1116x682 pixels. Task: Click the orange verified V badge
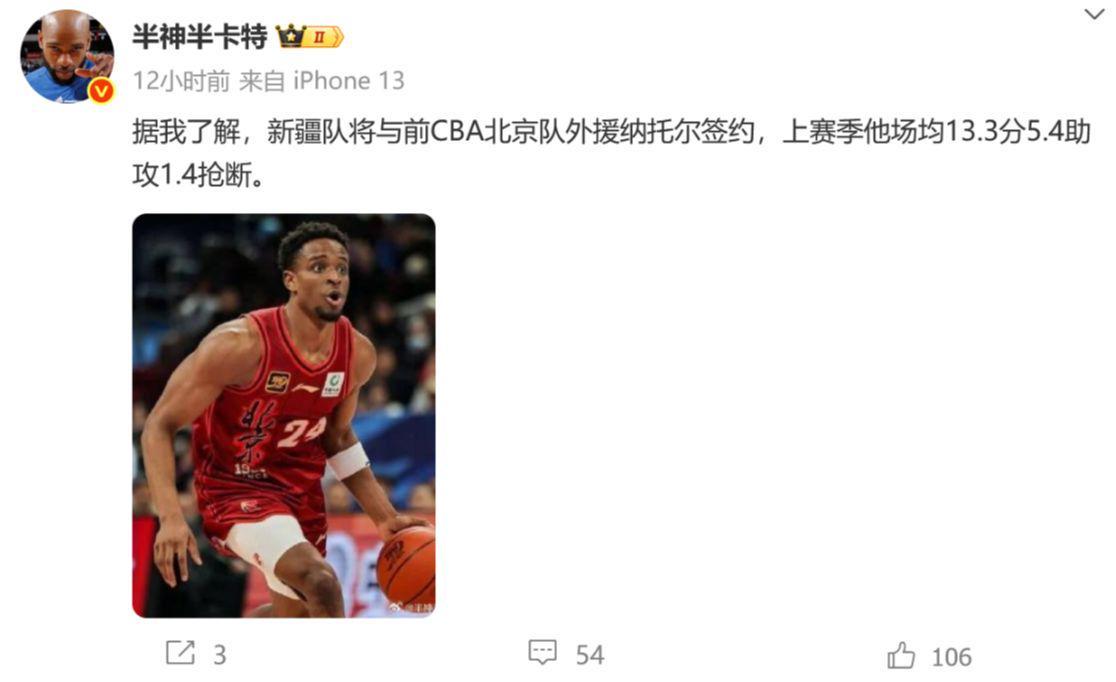coord(101,90)
